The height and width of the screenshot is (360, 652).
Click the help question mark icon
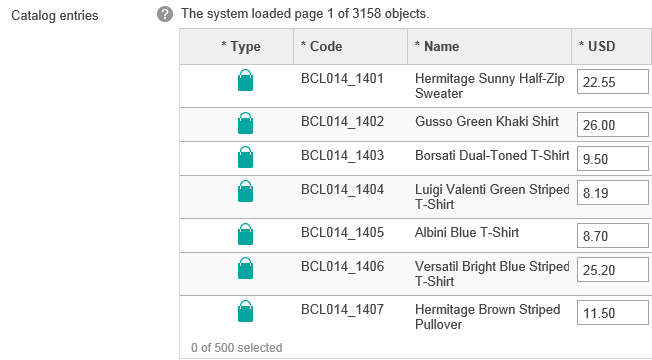click(x=165, y=15)
